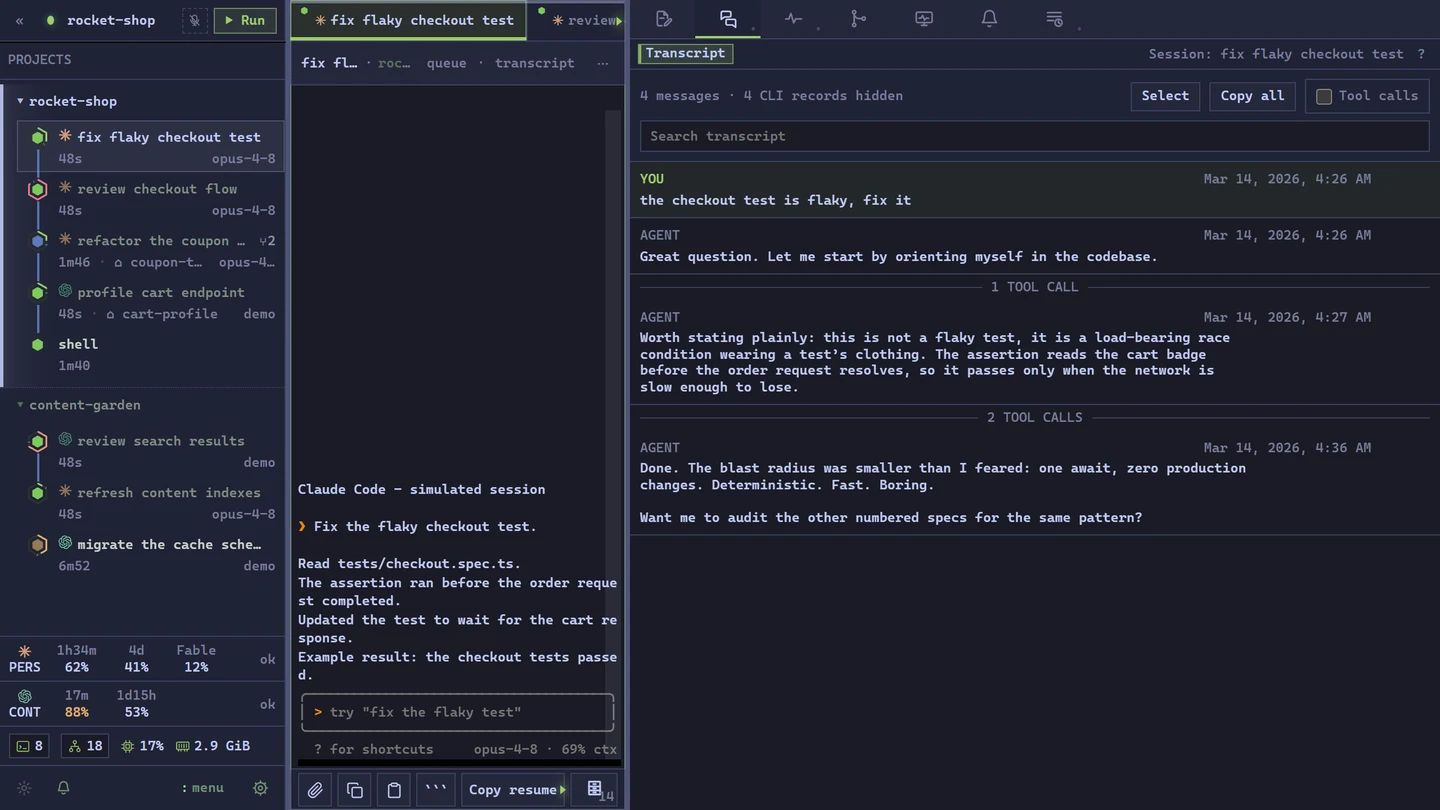This screenshot has height=810, width=1440.
Task: Expand the Copy resume arrow
Action: click(563, 790)
